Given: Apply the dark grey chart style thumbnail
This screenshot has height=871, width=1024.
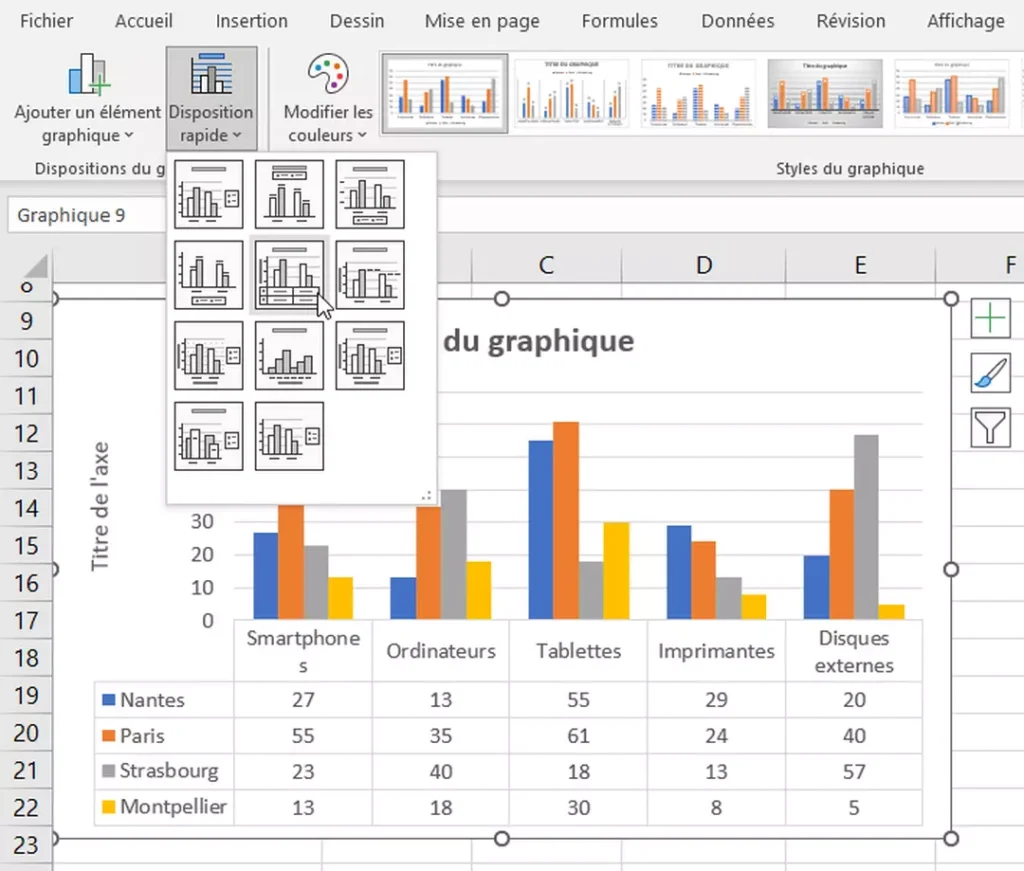Looking at the screenshot, I should pos(825,93).
